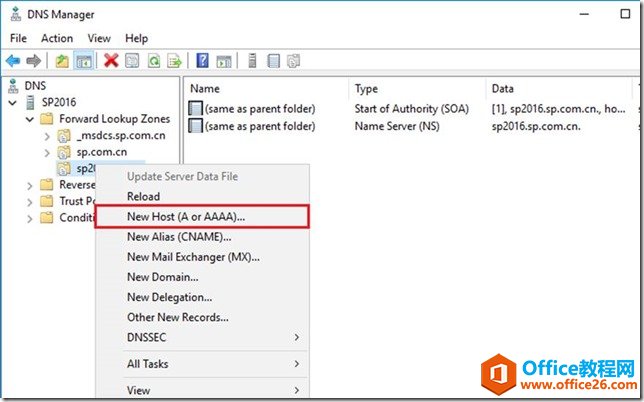Open View entry in context menu
The image size is (644, 402).
pyautogui.click(x=202, y=390)
